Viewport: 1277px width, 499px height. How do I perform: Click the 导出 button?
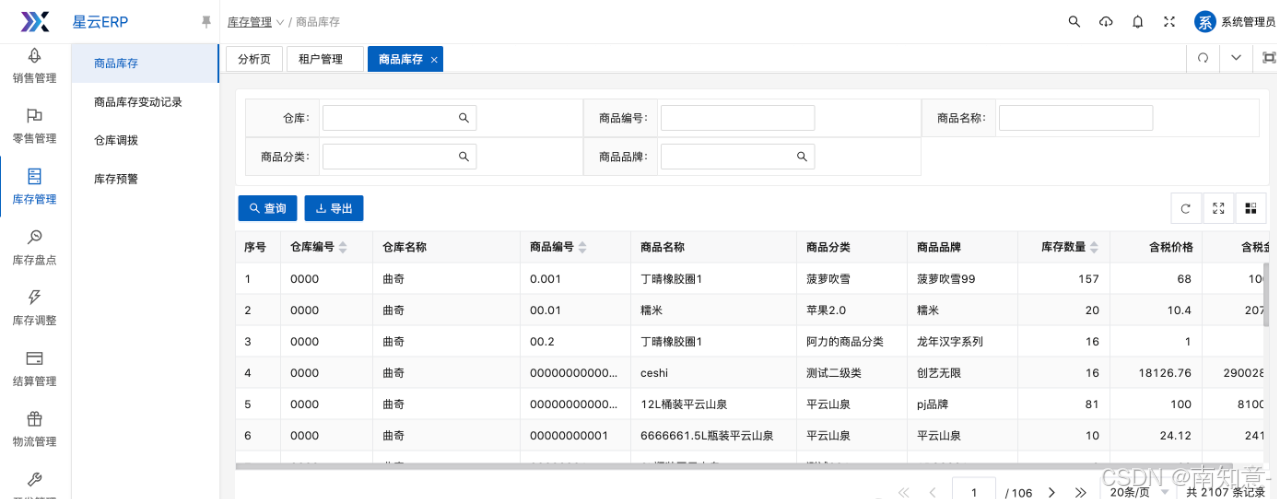(x=334, y=208)
